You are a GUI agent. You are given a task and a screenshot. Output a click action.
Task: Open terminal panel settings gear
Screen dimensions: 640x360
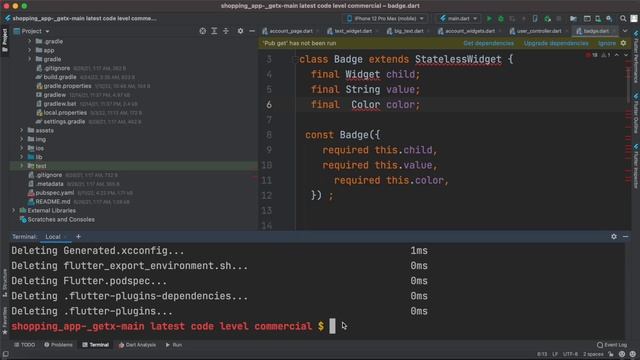(614, 236)
